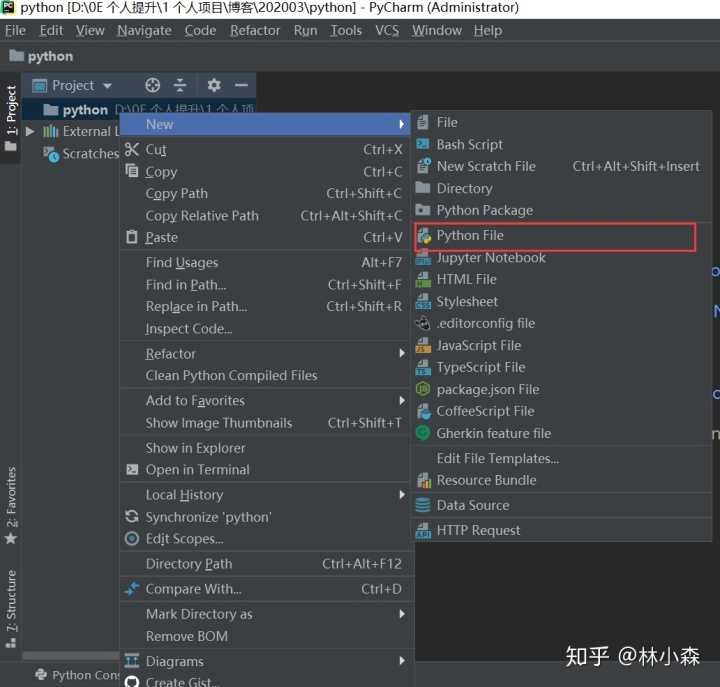Click the Synchronize 'python' refresh icon
Image resolution: width=720 pixels, height=687 pixels.
point(132,517)
